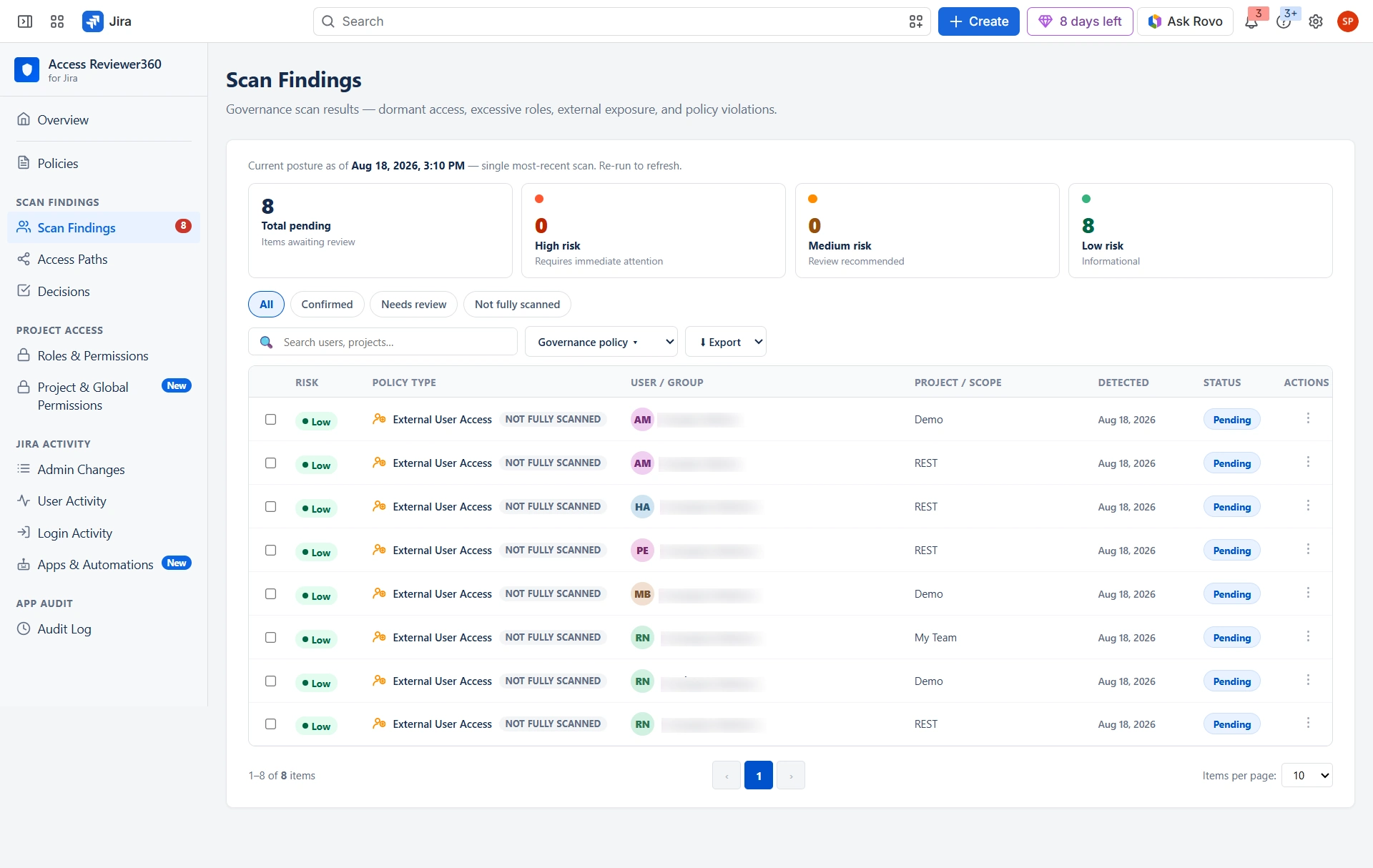Change the items per page dropdown
Image resolution: width=1373 pixels, height=868 pixels.
(x=1306, y=776)
